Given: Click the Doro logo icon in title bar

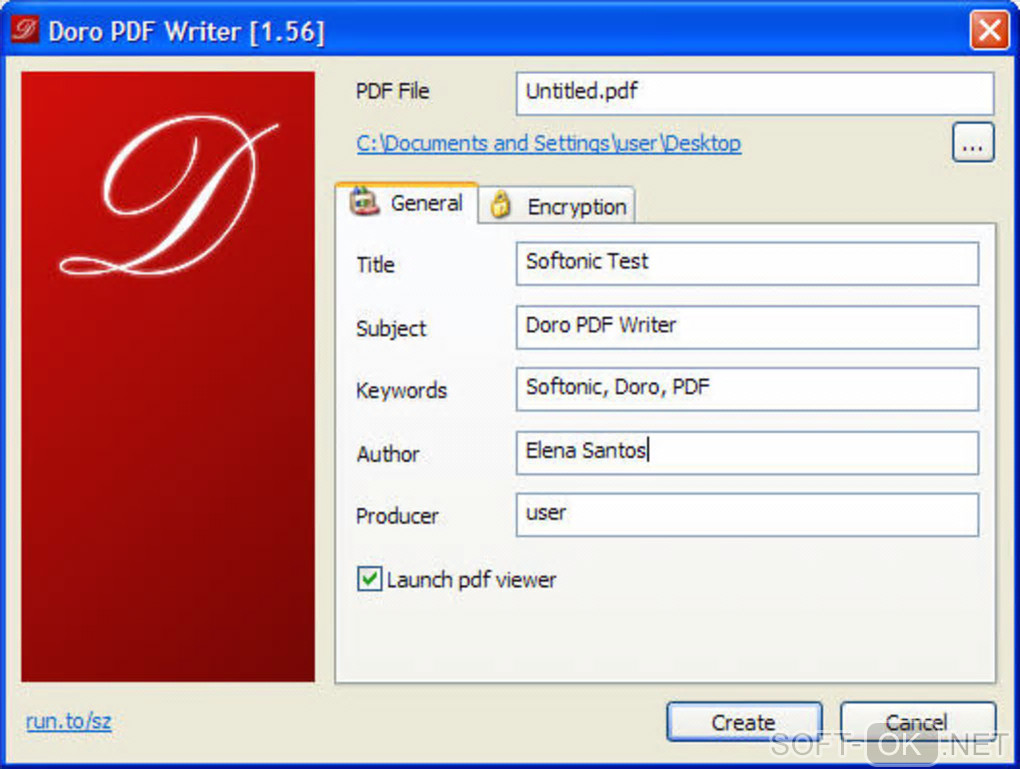Looking at the screenshot, I should pyautogui.click(x=25, y=29).
